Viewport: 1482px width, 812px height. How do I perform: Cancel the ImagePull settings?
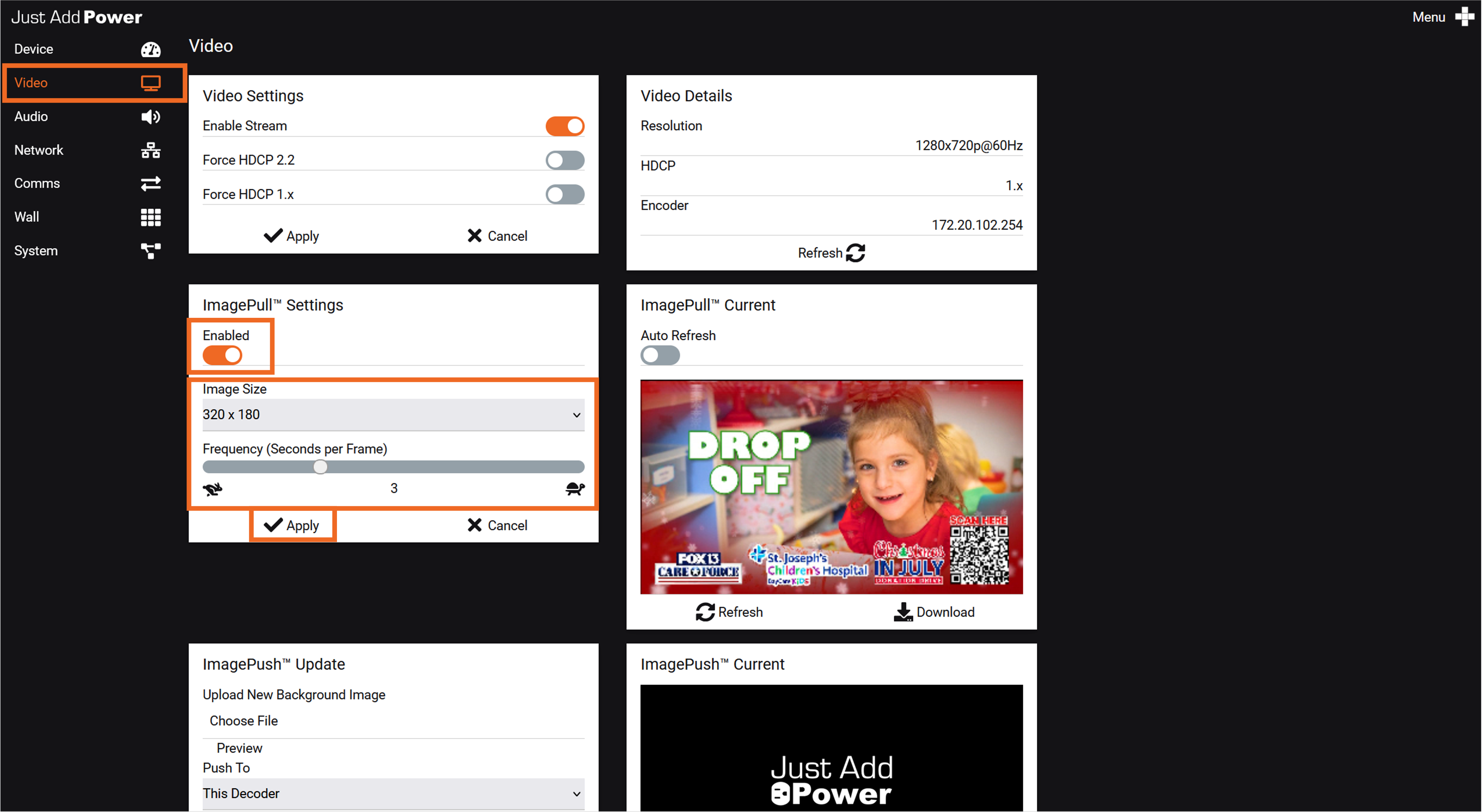pyautogui.click(x=497, y=525)
